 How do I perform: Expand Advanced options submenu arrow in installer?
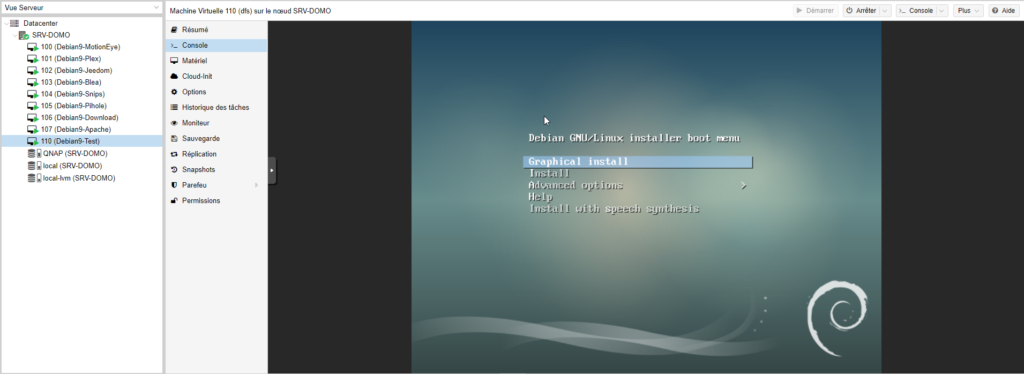(743, 185)
